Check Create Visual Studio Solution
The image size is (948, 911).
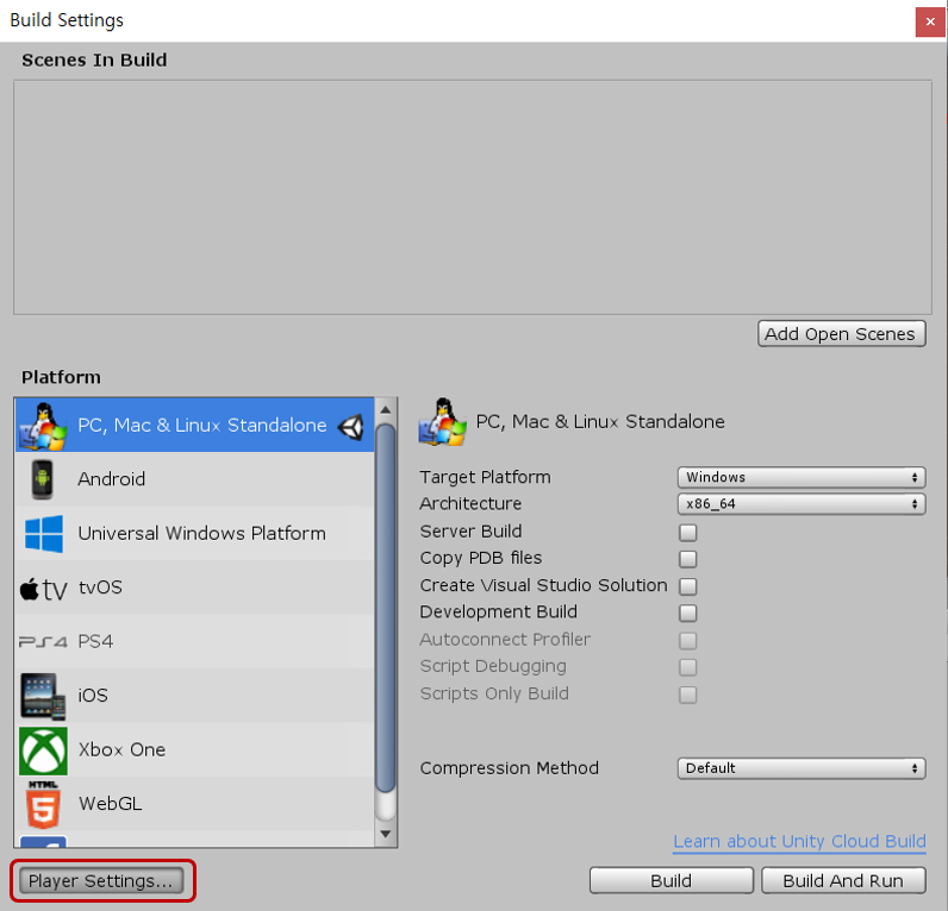point(687,586)
